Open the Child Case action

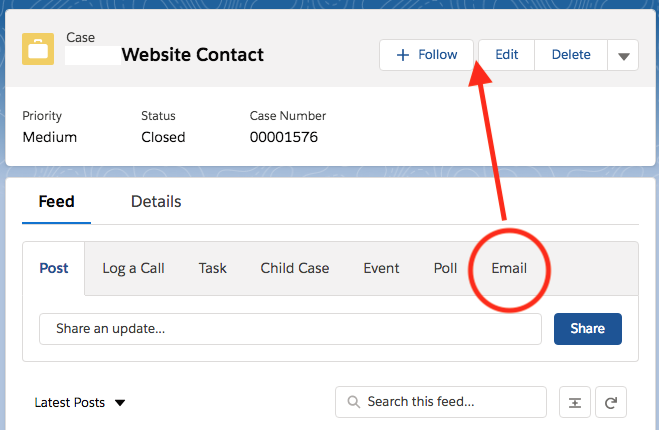(x=294, y=268)
